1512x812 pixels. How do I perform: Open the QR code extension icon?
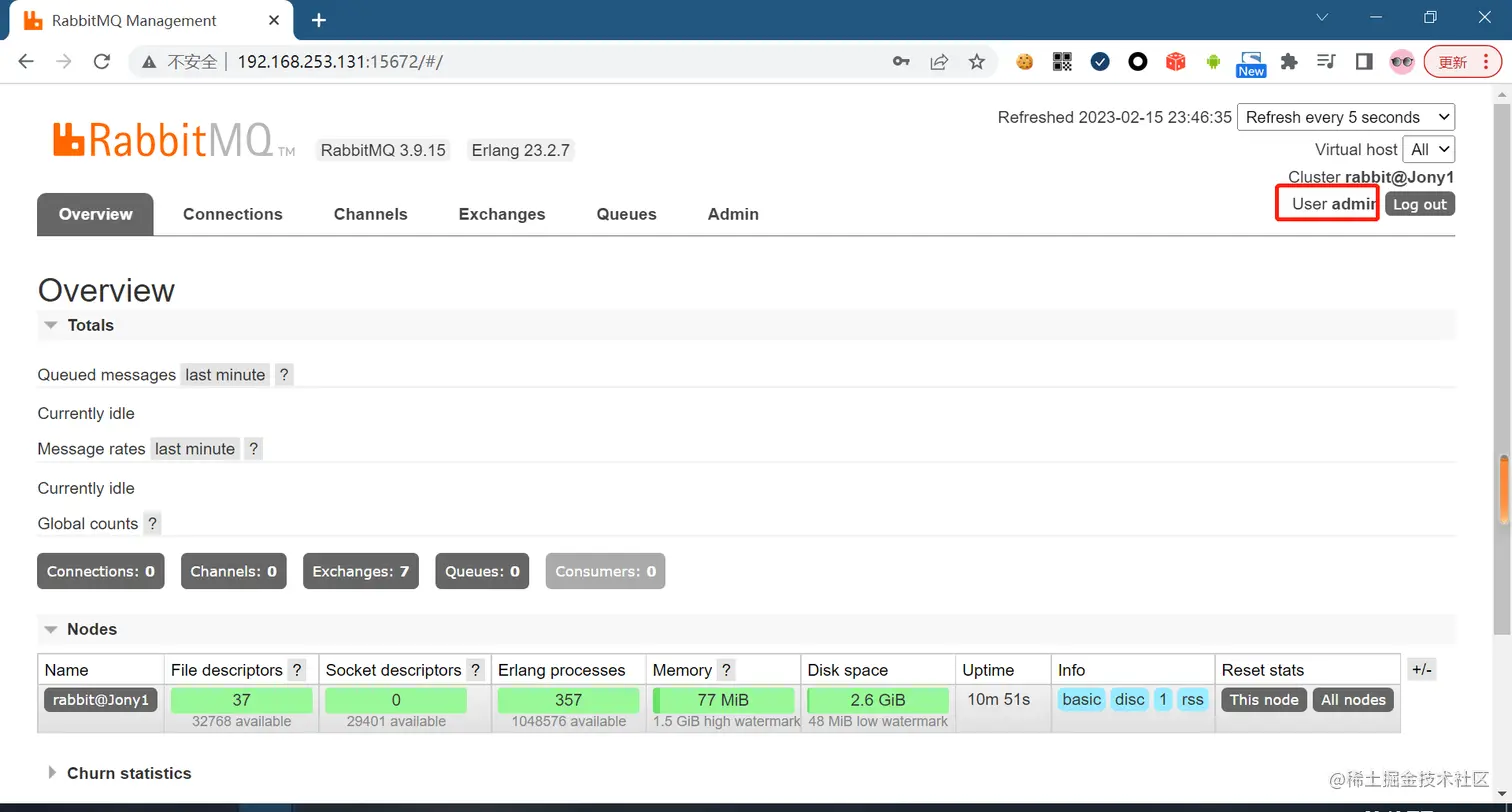tap(1062, 62)
